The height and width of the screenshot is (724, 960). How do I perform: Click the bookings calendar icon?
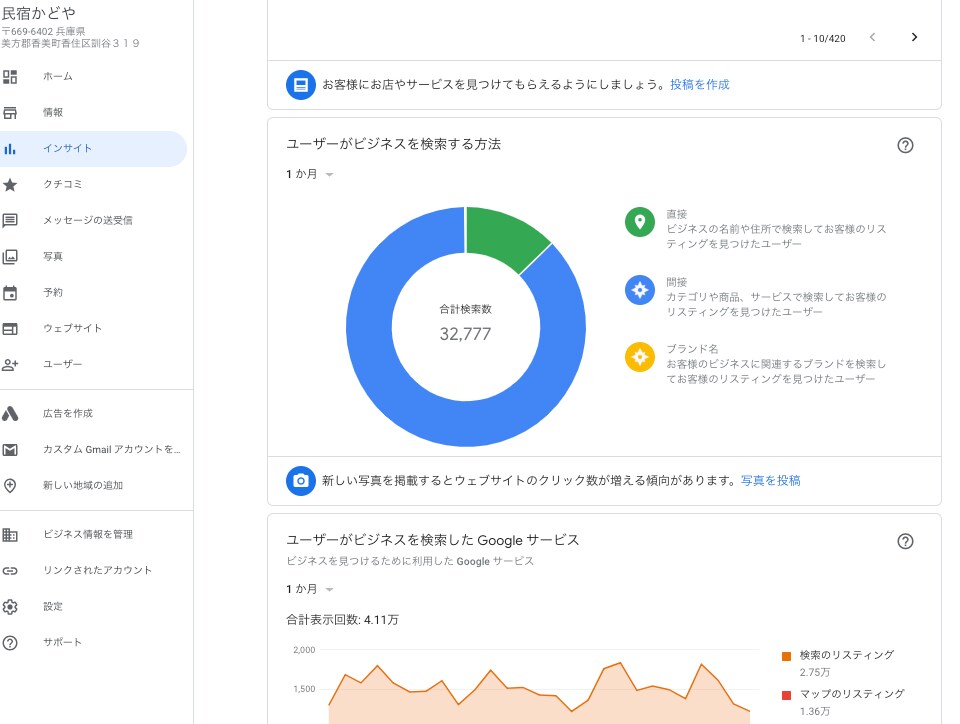[10, 293]
